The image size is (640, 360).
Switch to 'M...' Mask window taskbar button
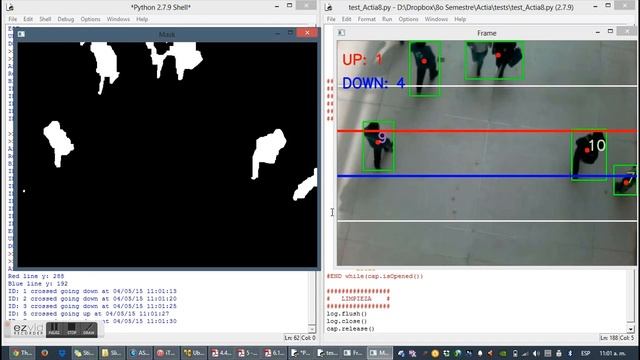point(380,353)
